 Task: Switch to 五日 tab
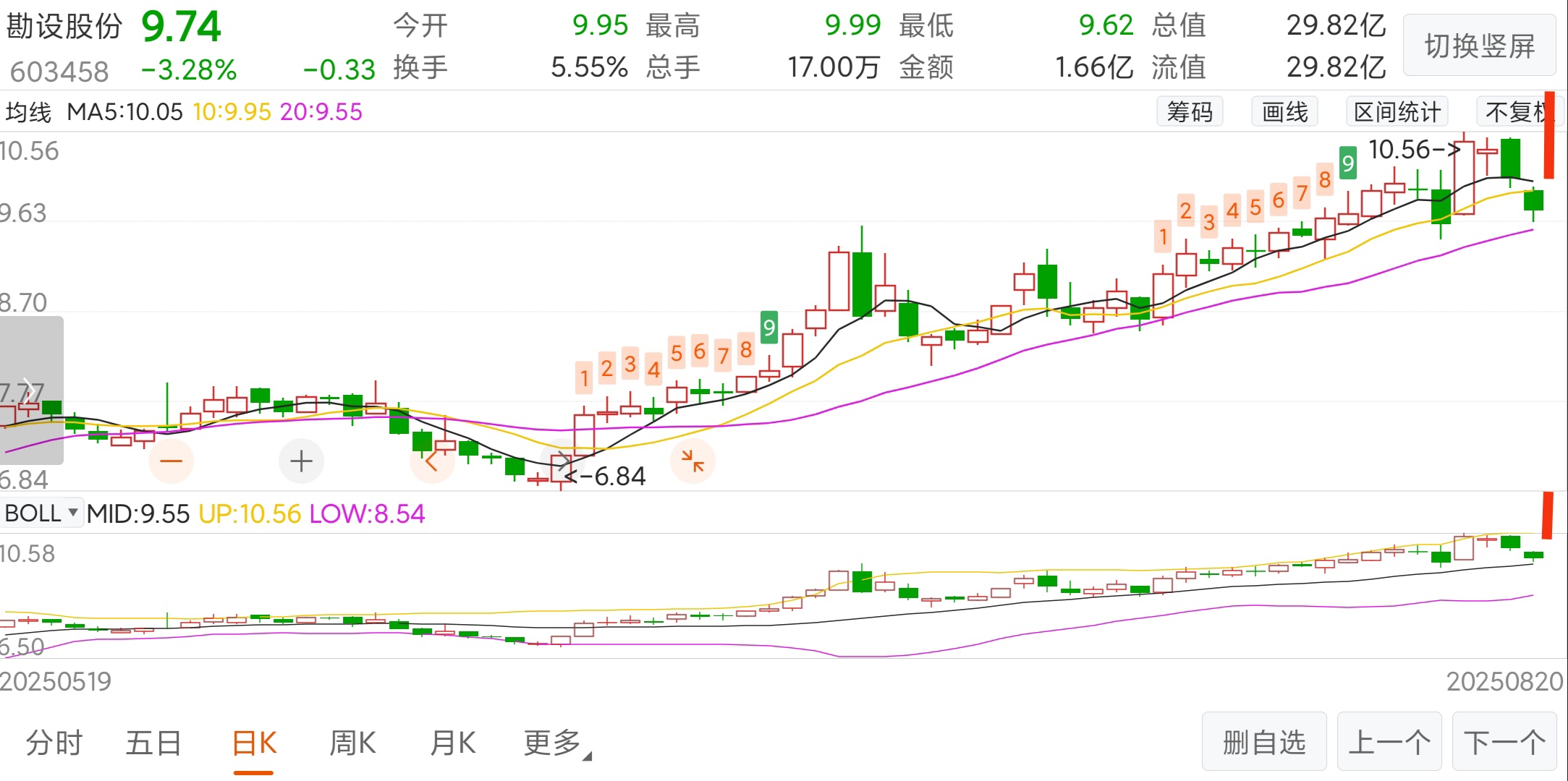click(x=153, y=743)
